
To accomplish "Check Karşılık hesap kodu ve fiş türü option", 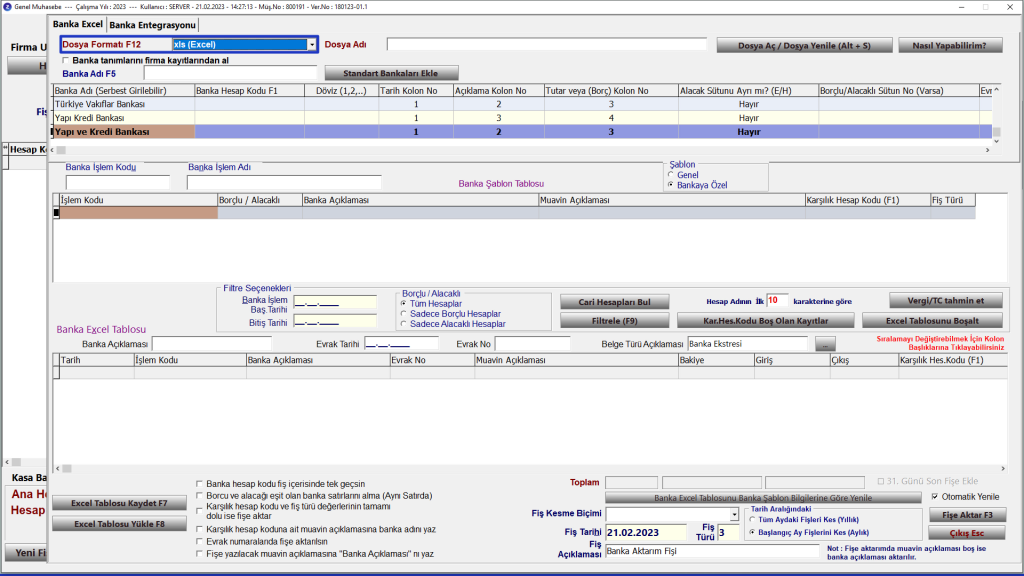I will 200,511.
